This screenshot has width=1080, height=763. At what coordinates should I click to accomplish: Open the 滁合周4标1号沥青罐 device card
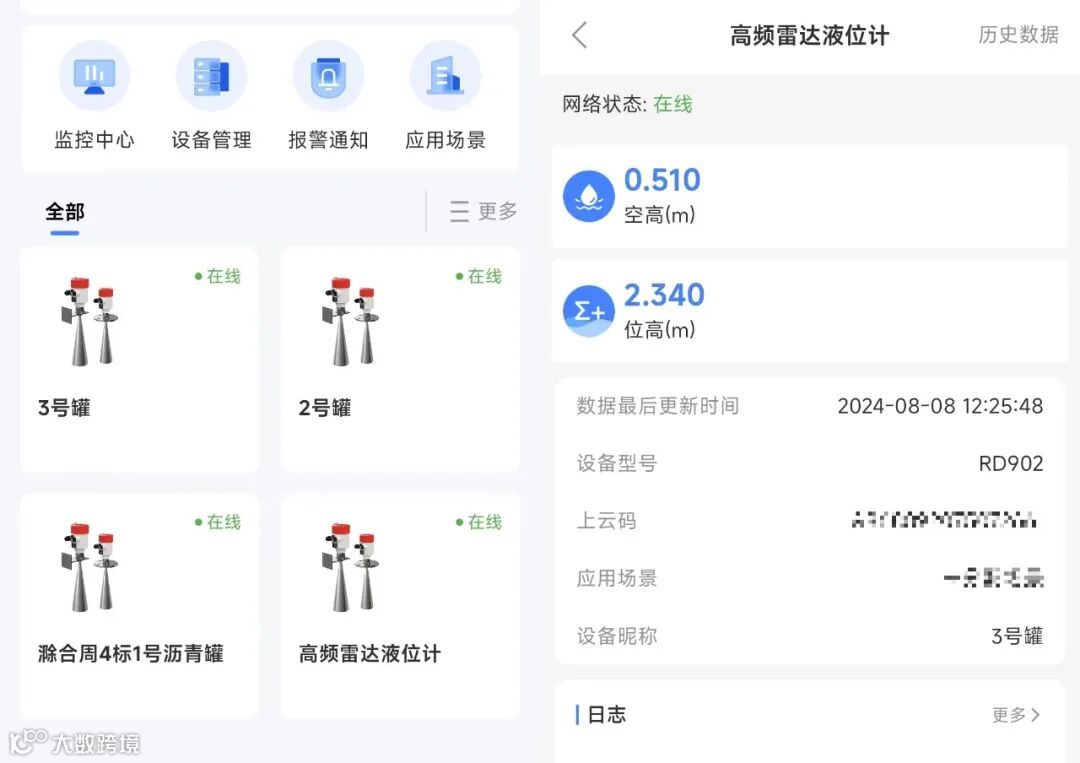[x=140, y=605]
